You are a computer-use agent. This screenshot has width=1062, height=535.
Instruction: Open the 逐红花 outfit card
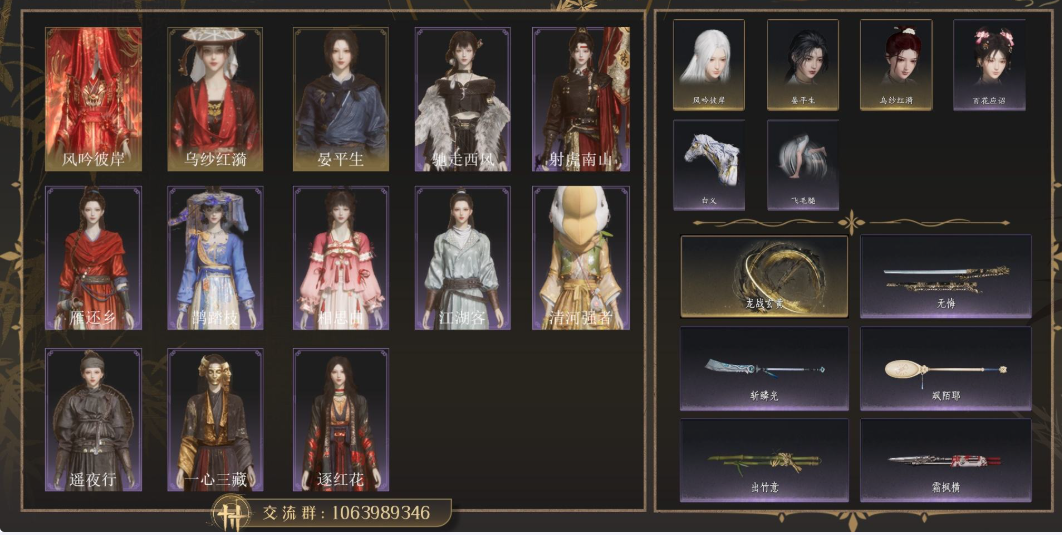(341, 419)
